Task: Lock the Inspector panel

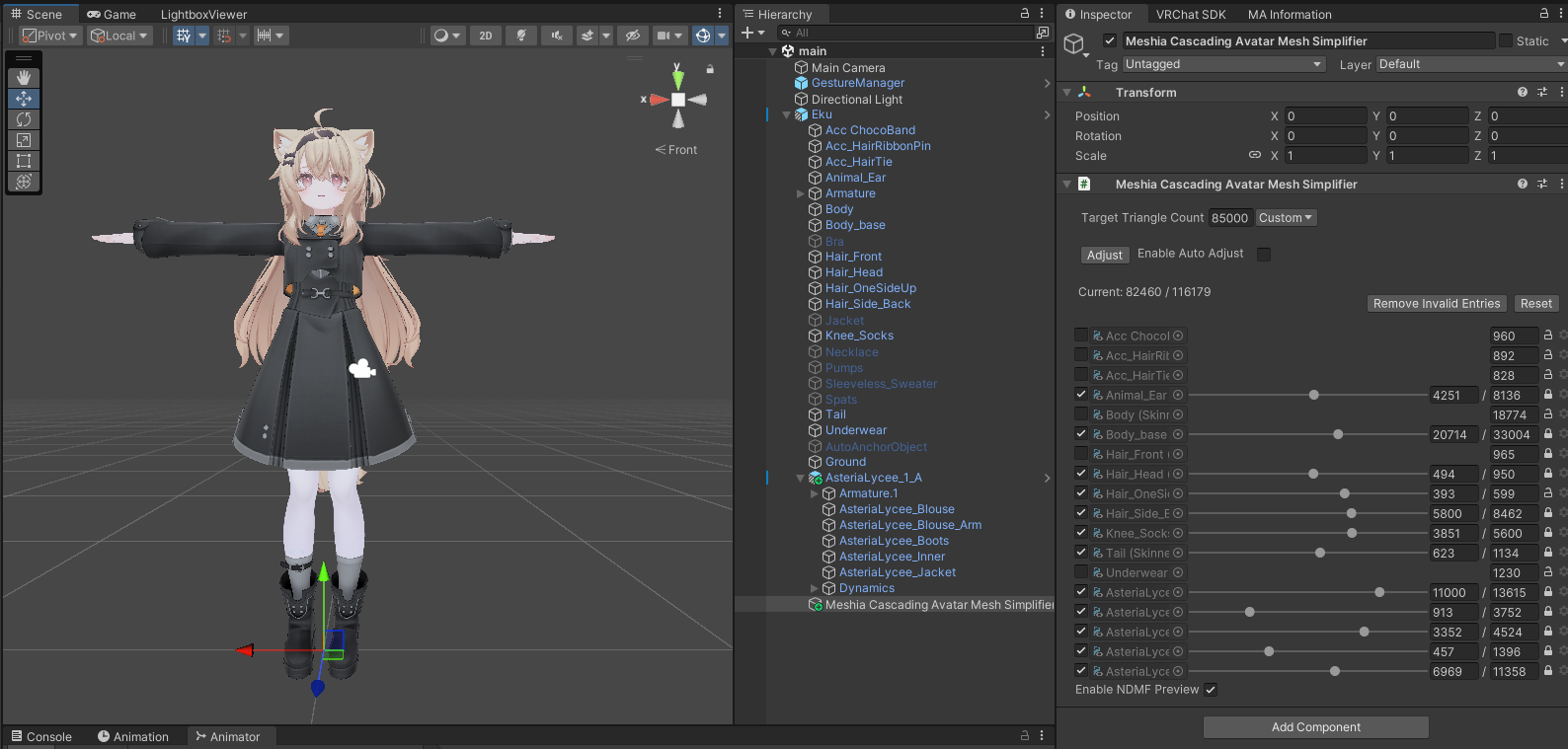Action: click(x=1544, y=14)
